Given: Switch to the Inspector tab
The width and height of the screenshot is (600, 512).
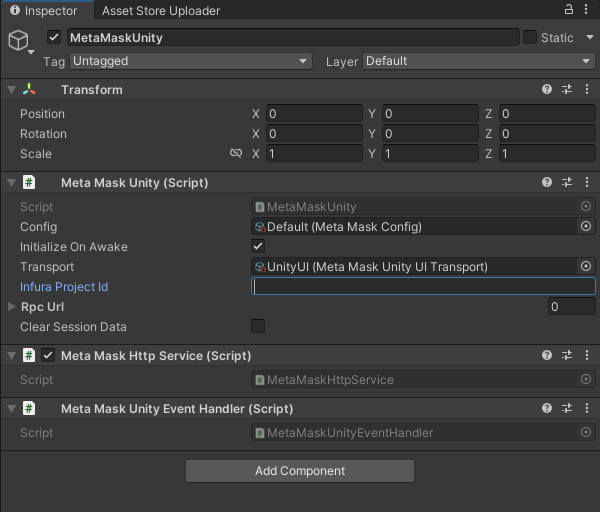Looking at the screenshot, I should pyautogui.click(x=47, y=10).
